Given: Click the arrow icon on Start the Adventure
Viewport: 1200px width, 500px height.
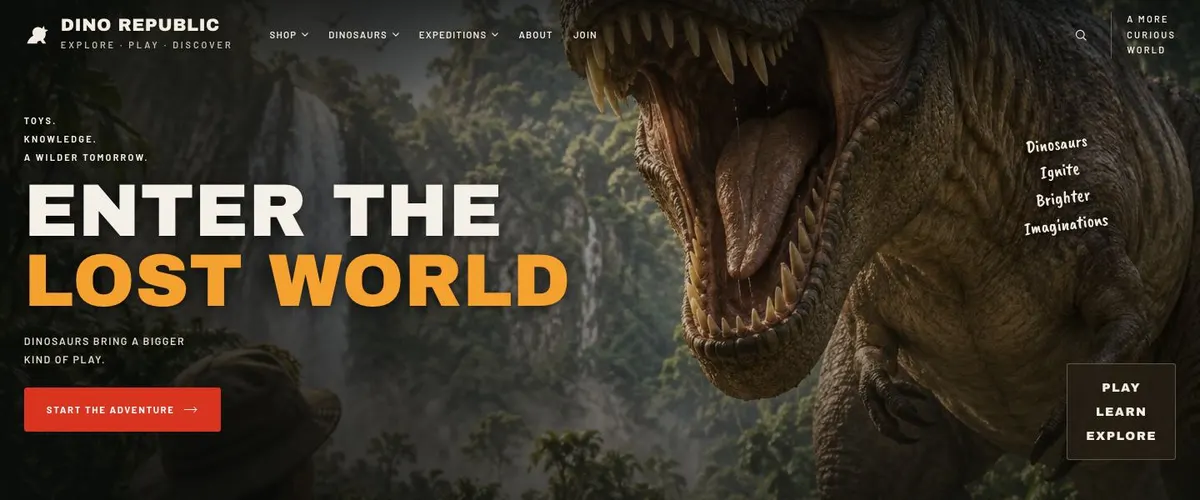Looking at the screenshot, I should (x=191, y=410).
